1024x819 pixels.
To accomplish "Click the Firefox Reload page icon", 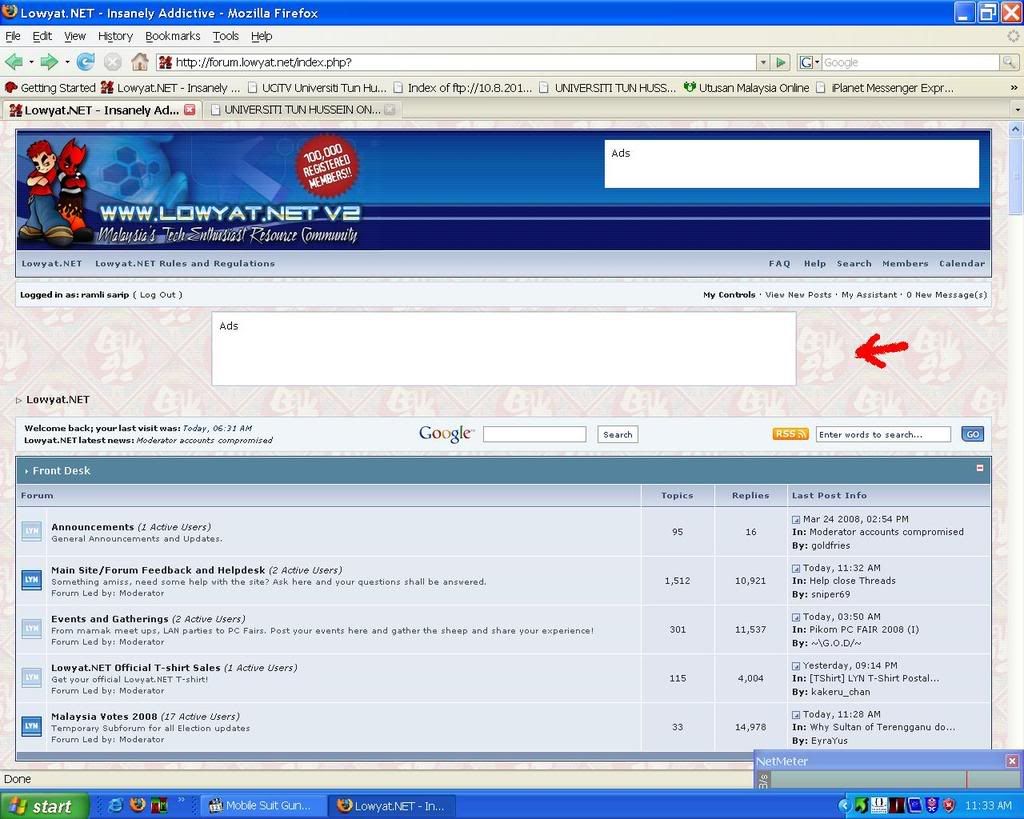I will coord(85,62).
